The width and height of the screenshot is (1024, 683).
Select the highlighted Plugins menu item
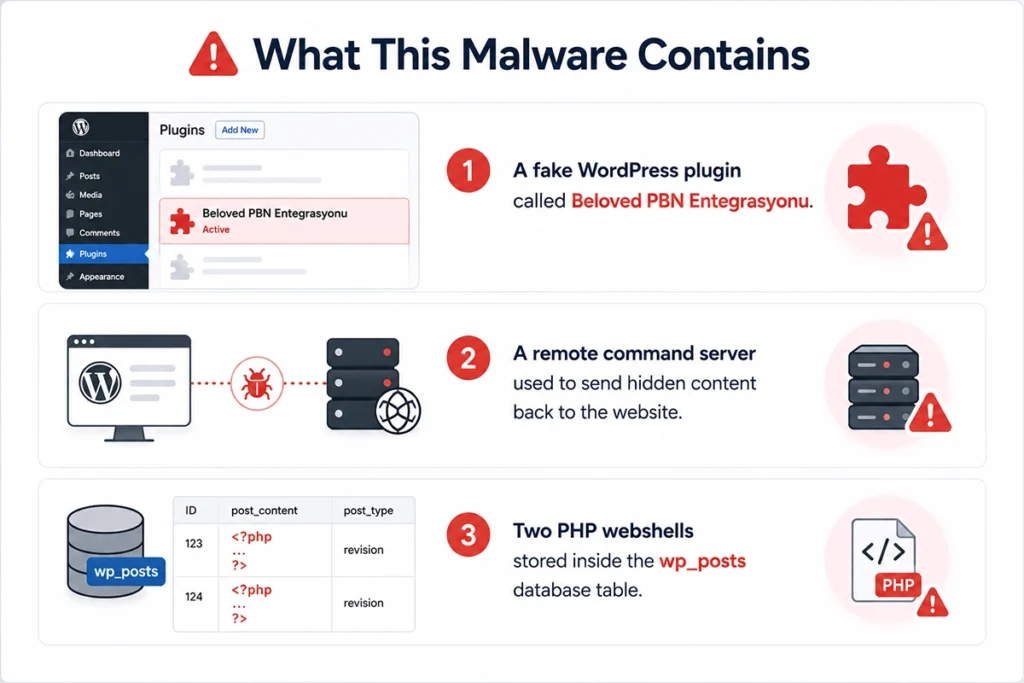104,253
